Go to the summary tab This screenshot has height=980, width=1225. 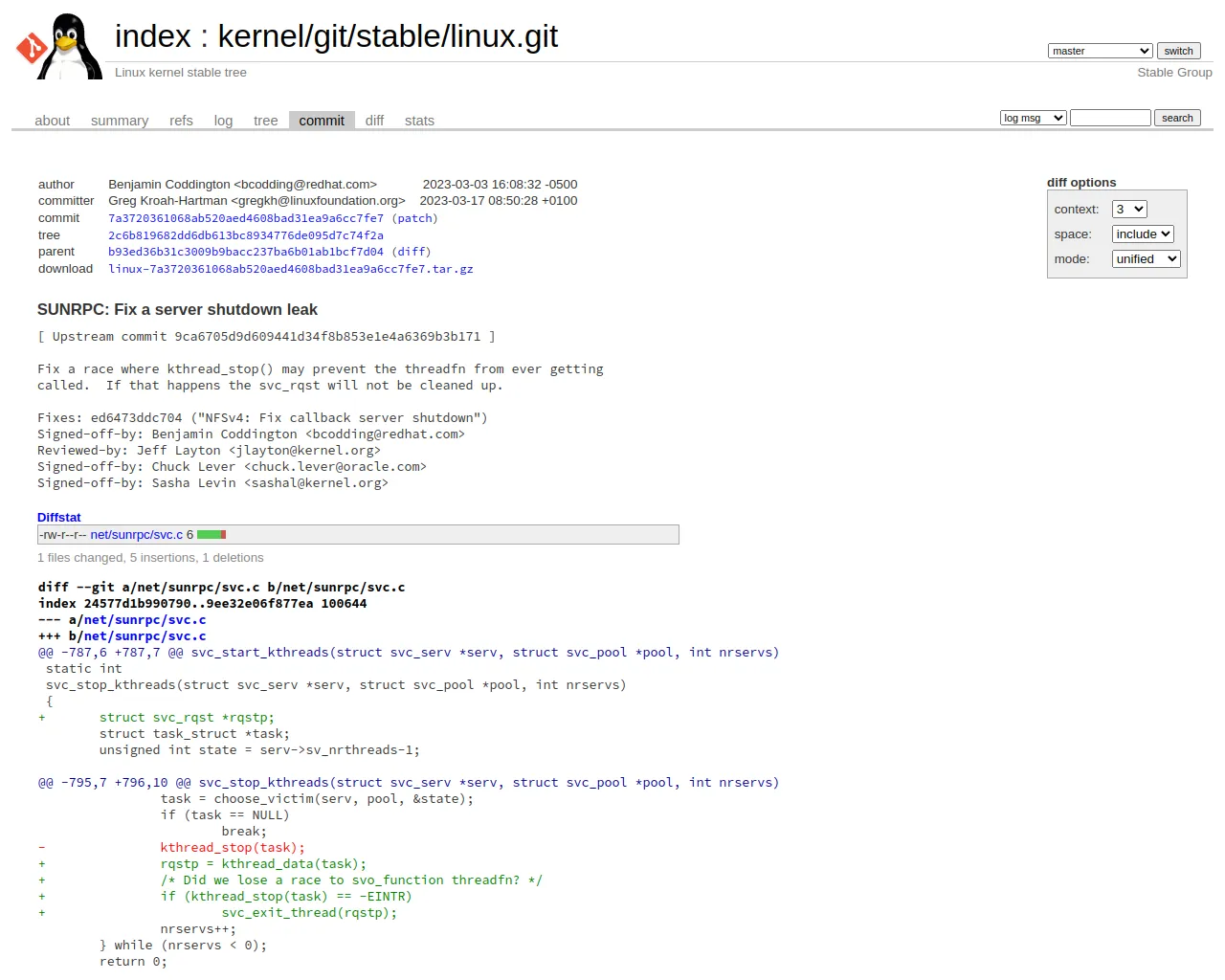pos(120,121)
